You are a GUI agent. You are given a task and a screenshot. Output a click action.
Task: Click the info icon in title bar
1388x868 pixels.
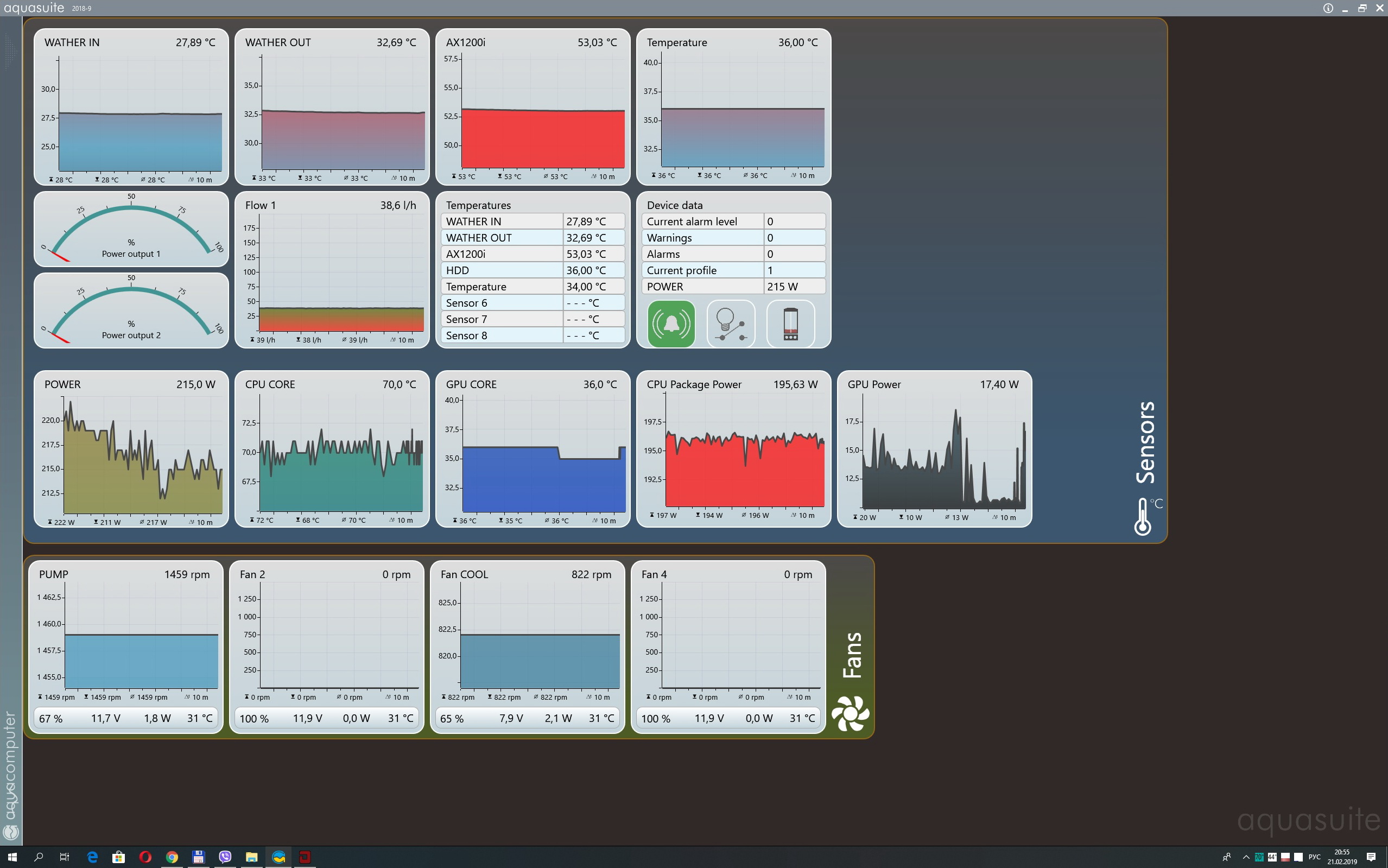pyautogui.click(x=1328, y=8)
